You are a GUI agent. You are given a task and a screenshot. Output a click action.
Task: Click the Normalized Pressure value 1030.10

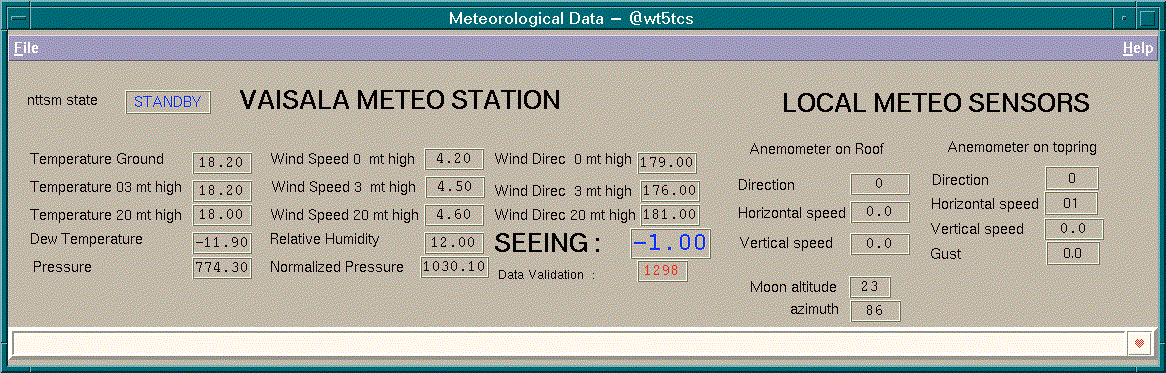coord(454,267)
